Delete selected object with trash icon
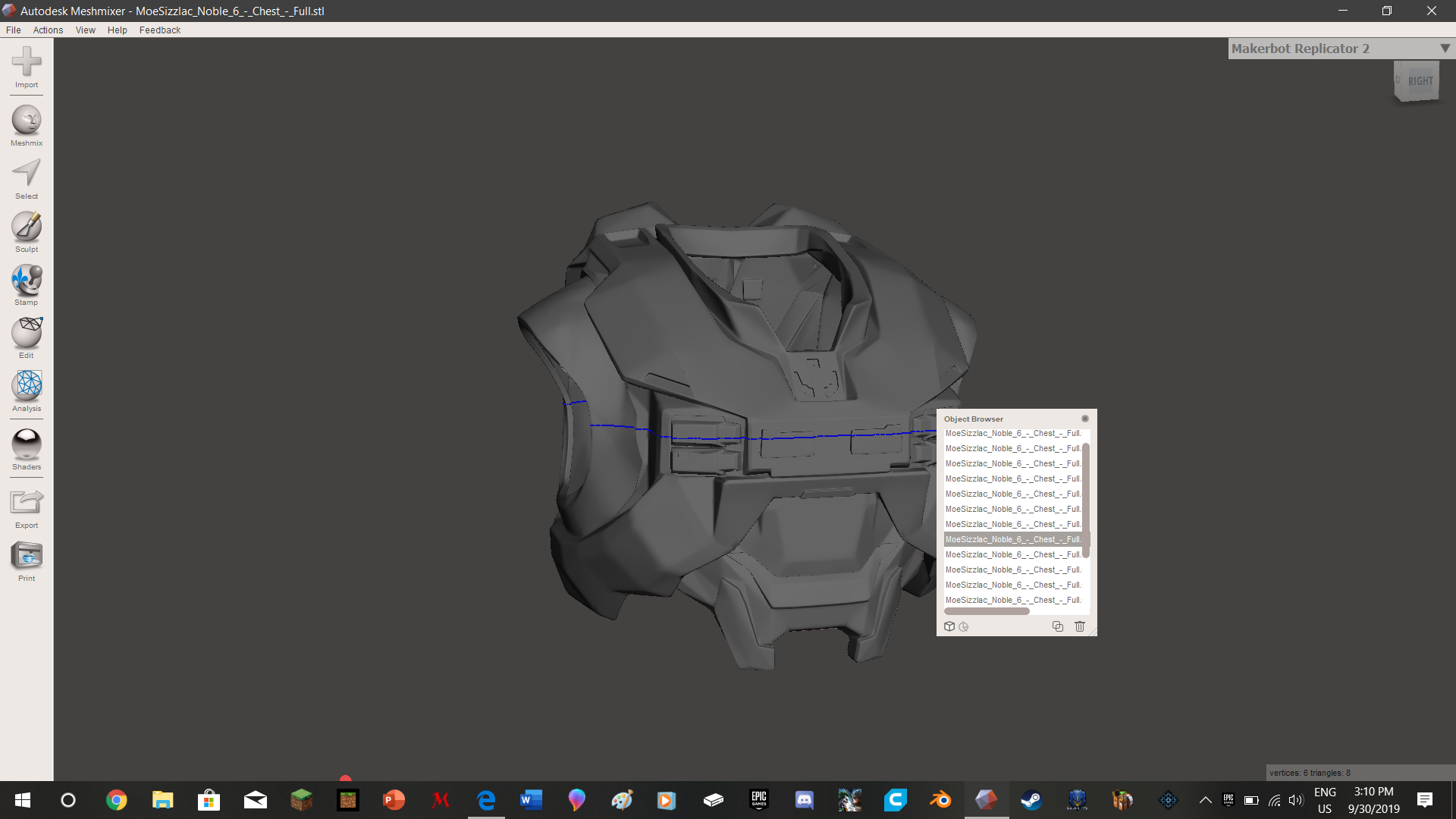Screen dimensions: 1456x819 pyautogui.click(x=1080, y=626)
